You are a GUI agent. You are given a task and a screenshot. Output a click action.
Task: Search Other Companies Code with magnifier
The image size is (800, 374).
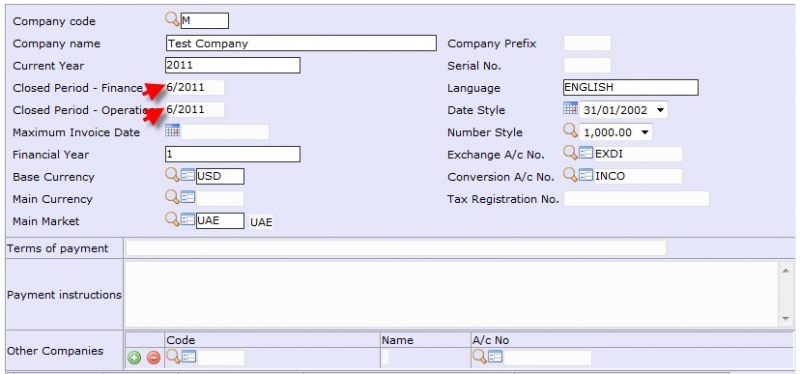pyautogui.click(x=173, y=357)
